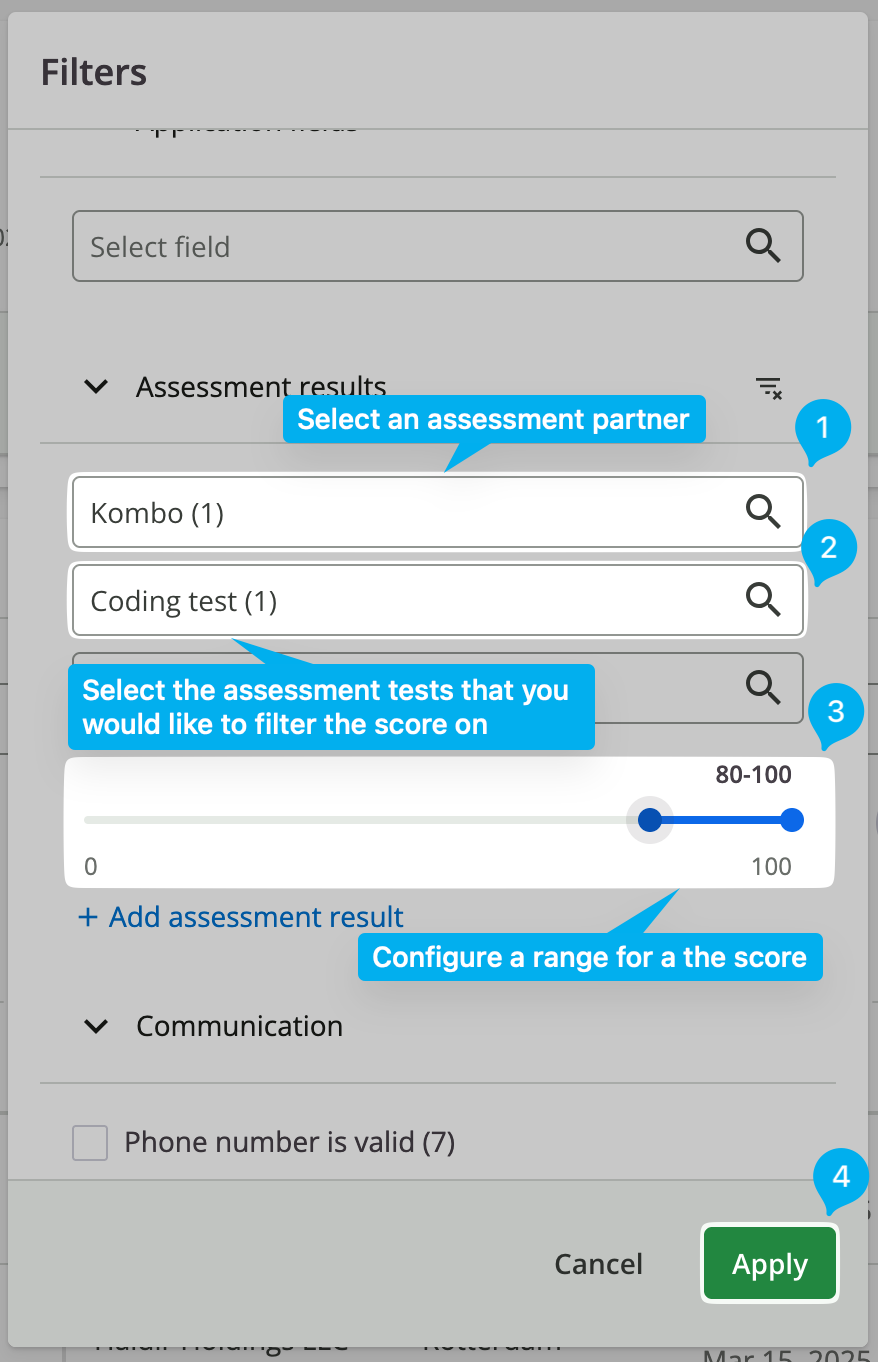The image size is (878, 1362).
Task: Focus the Select field input
Action: point(437,246)
